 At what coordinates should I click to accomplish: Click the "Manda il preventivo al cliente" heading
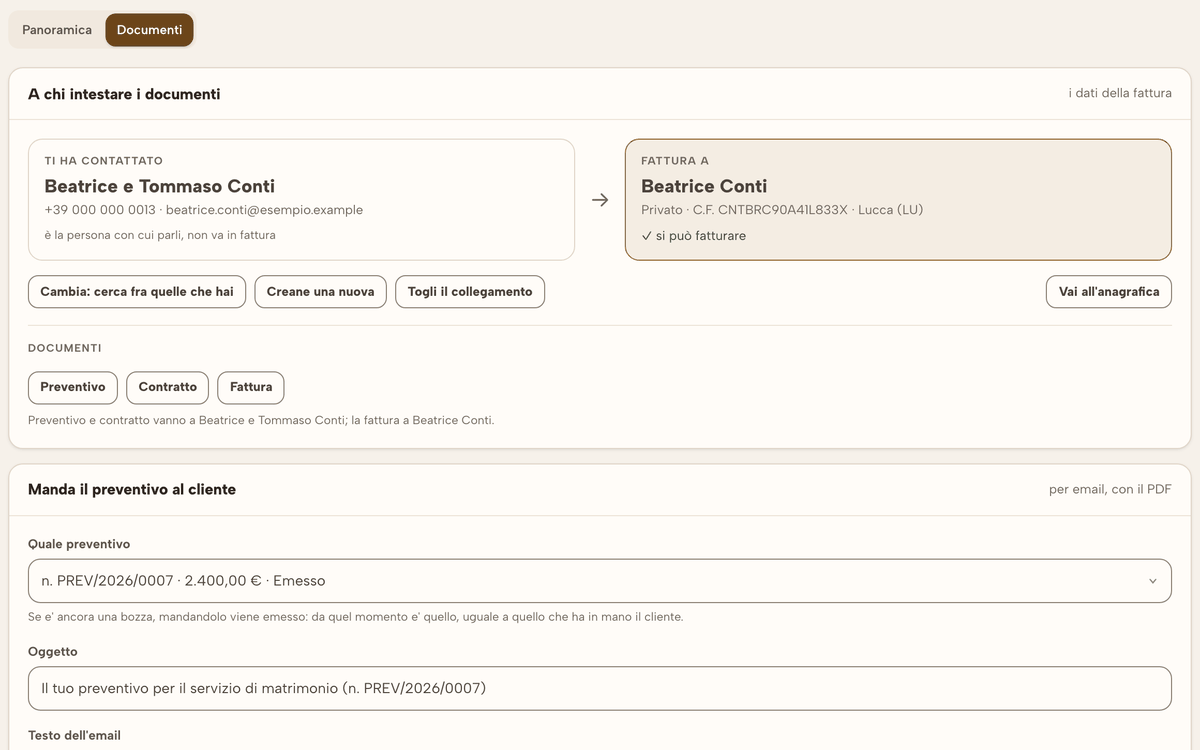[x=132, y=490]
